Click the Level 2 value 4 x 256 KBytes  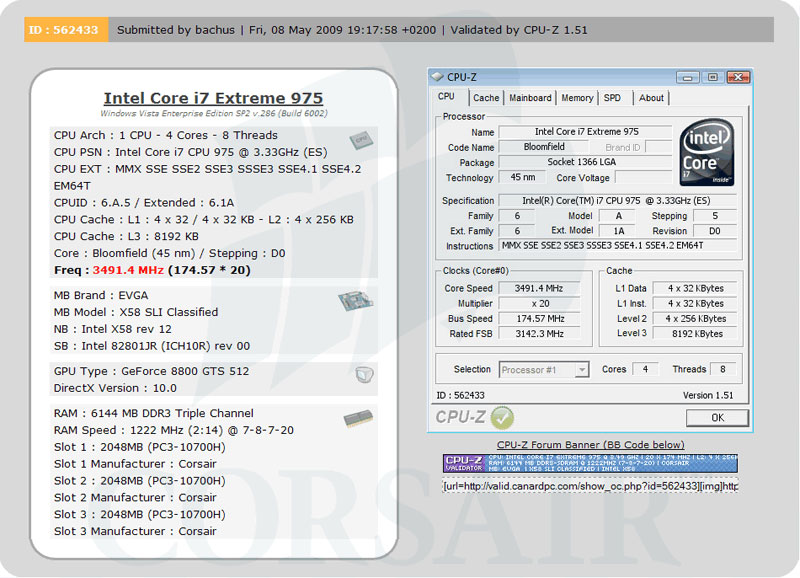pyautogui.click(x=695, y=319)
